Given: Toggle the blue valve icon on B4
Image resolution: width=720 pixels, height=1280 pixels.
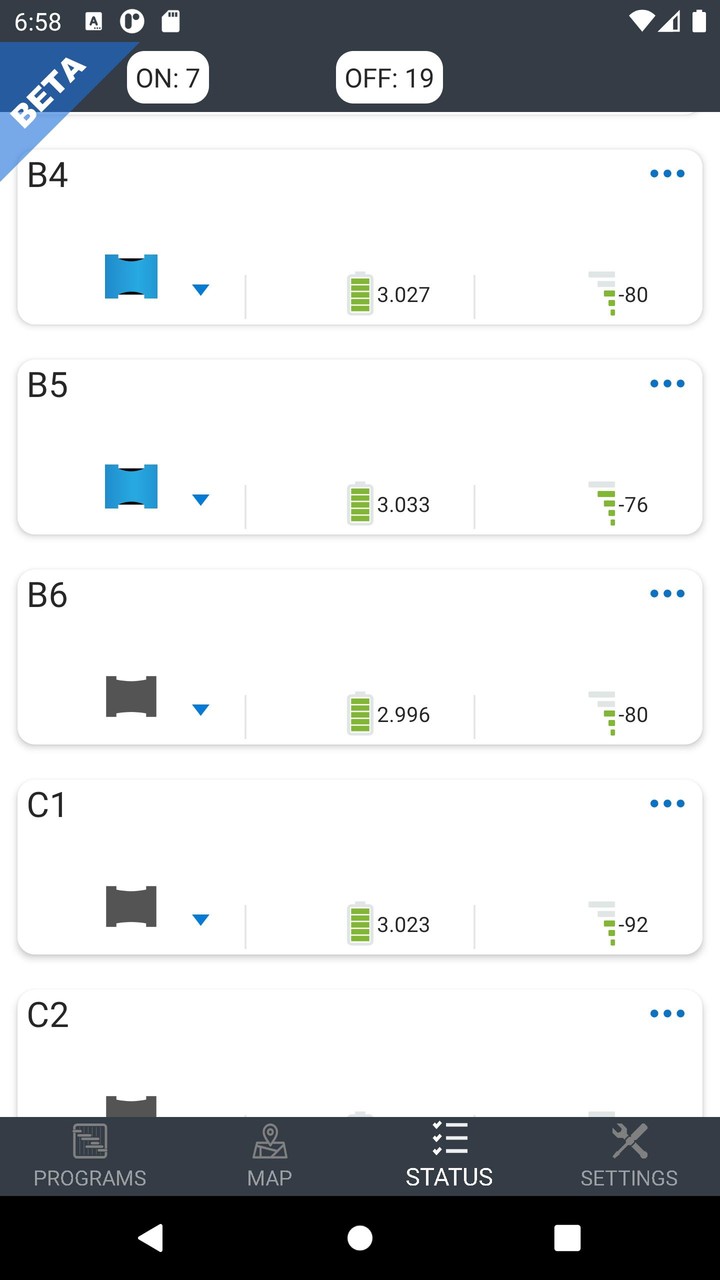Looking at the screenshot, I should click(x=131, y=277).
